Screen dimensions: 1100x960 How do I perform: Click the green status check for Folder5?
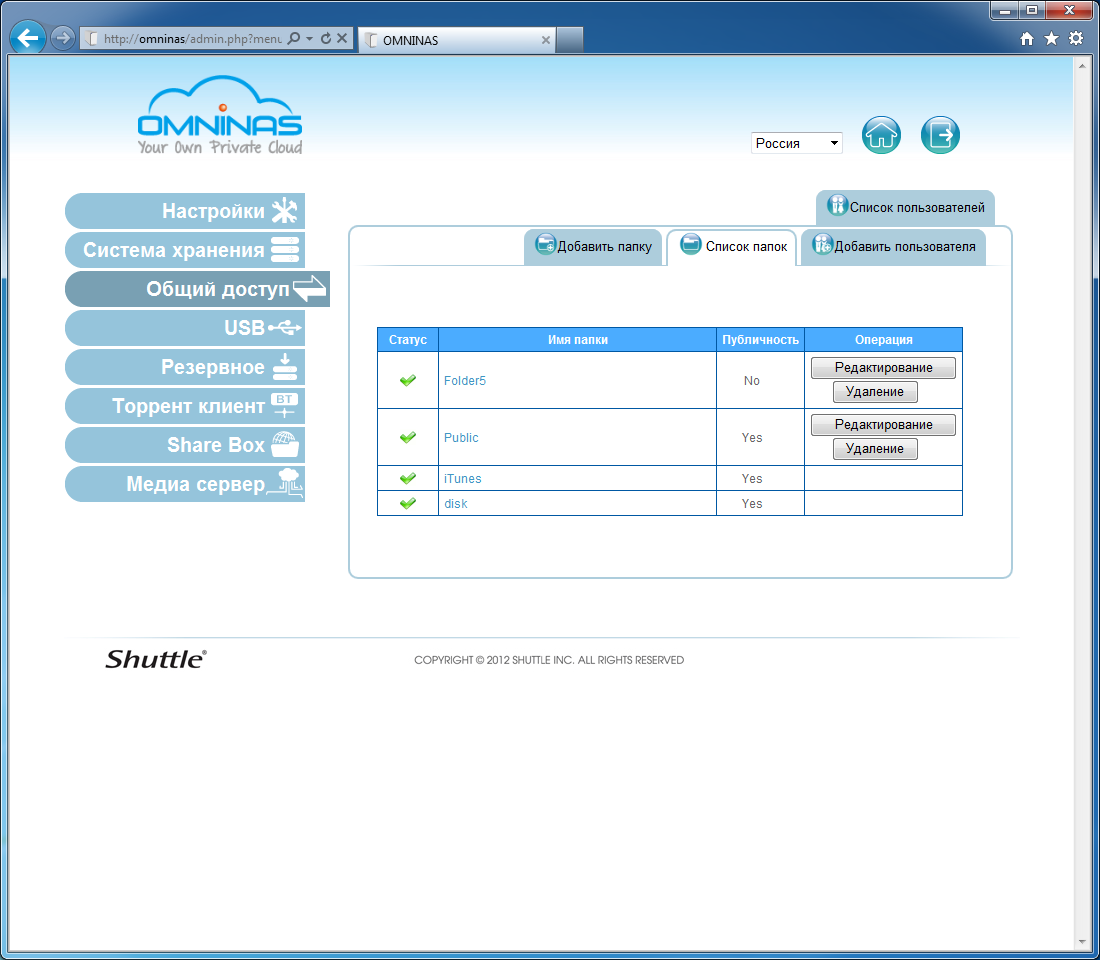[408, 380]
